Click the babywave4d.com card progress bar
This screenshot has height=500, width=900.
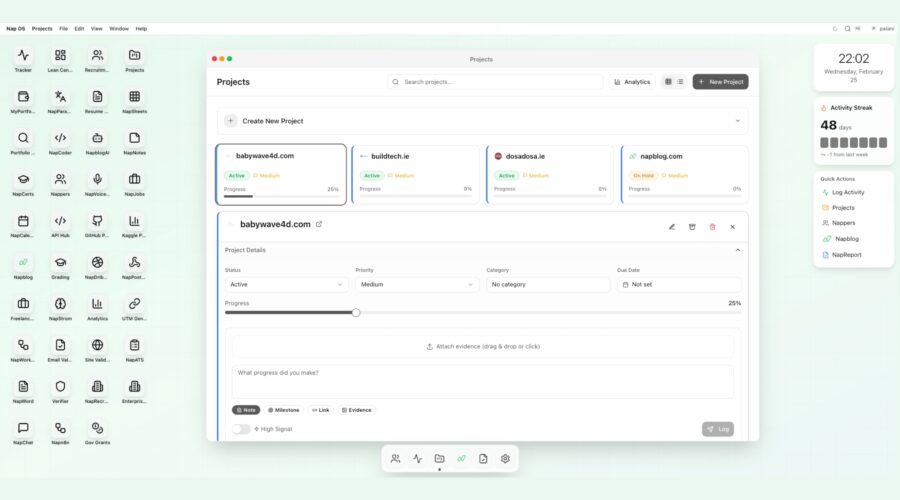[x=281, y=196]
